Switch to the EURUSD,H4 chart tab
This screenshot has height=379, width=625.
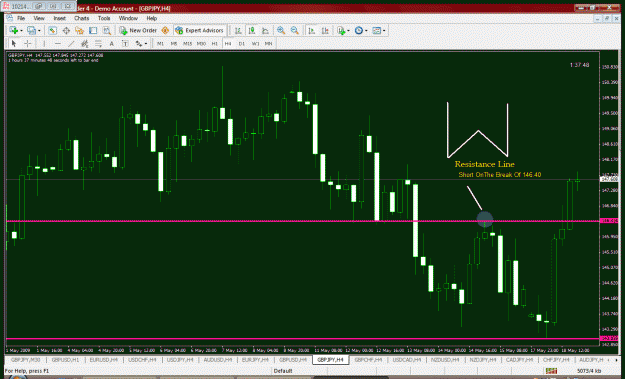[x=103, y=360]
